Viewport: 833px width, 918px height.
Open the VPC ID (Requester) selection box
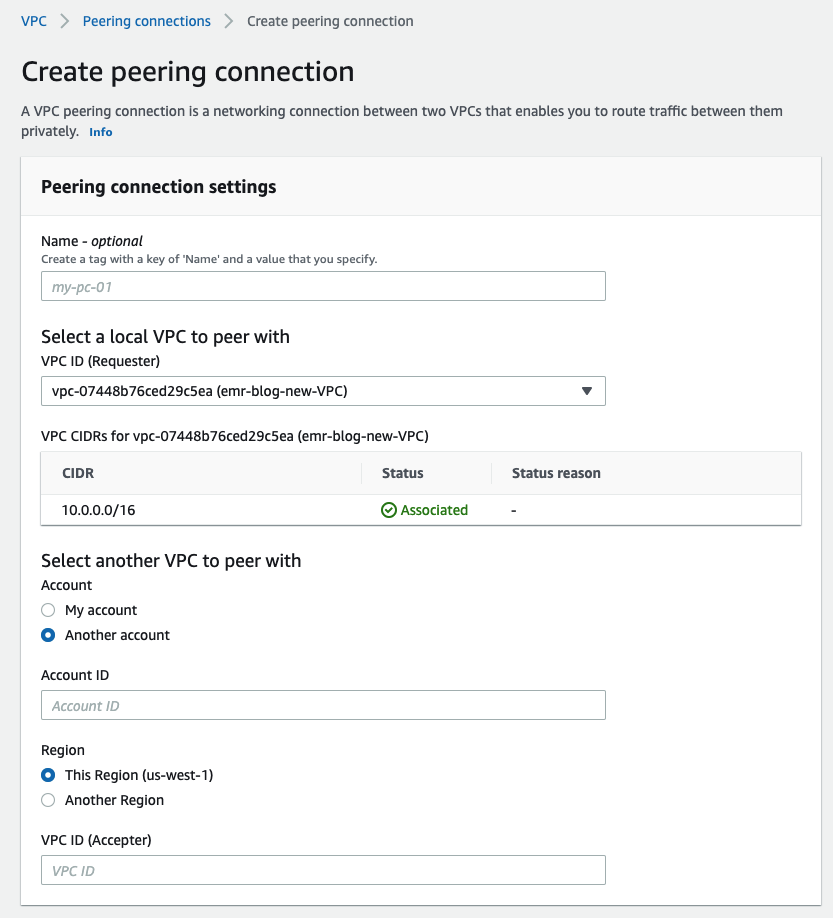pos(310,391)
